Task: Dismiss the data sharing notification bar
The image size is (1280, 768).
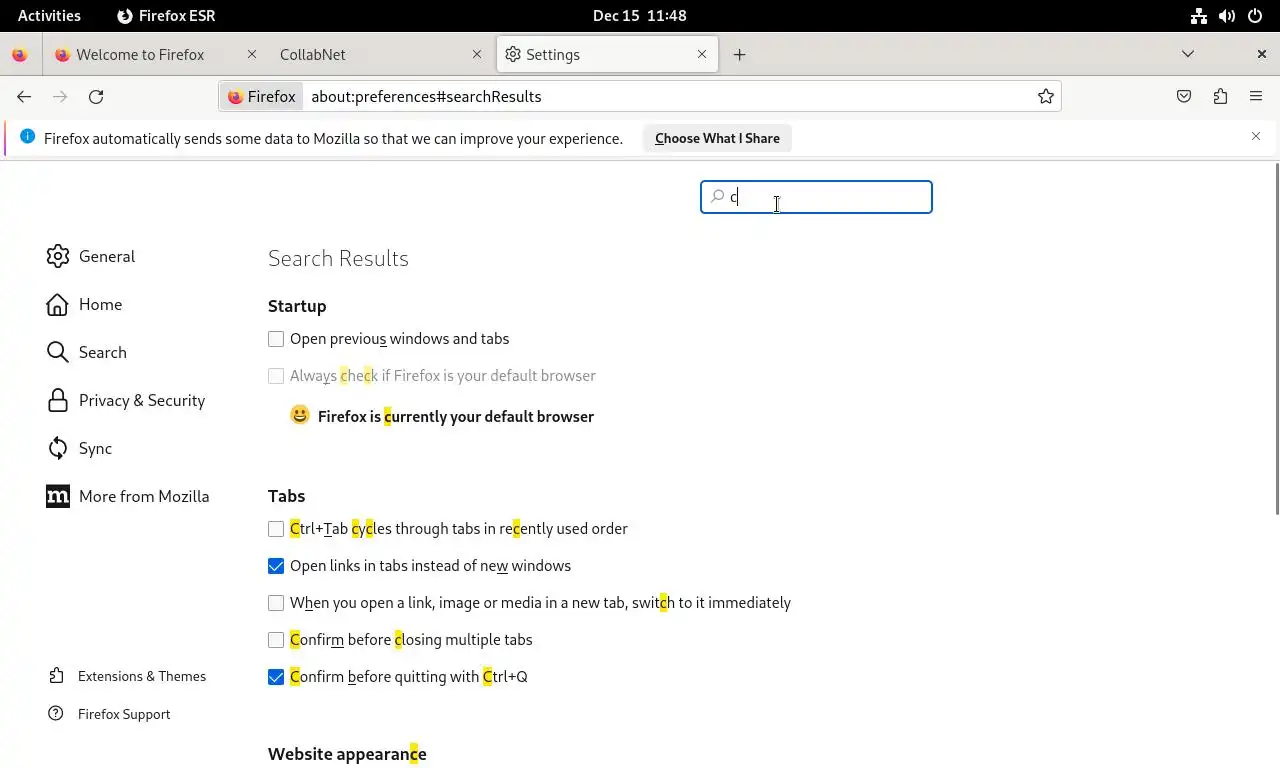Action: coord(1256,137)
